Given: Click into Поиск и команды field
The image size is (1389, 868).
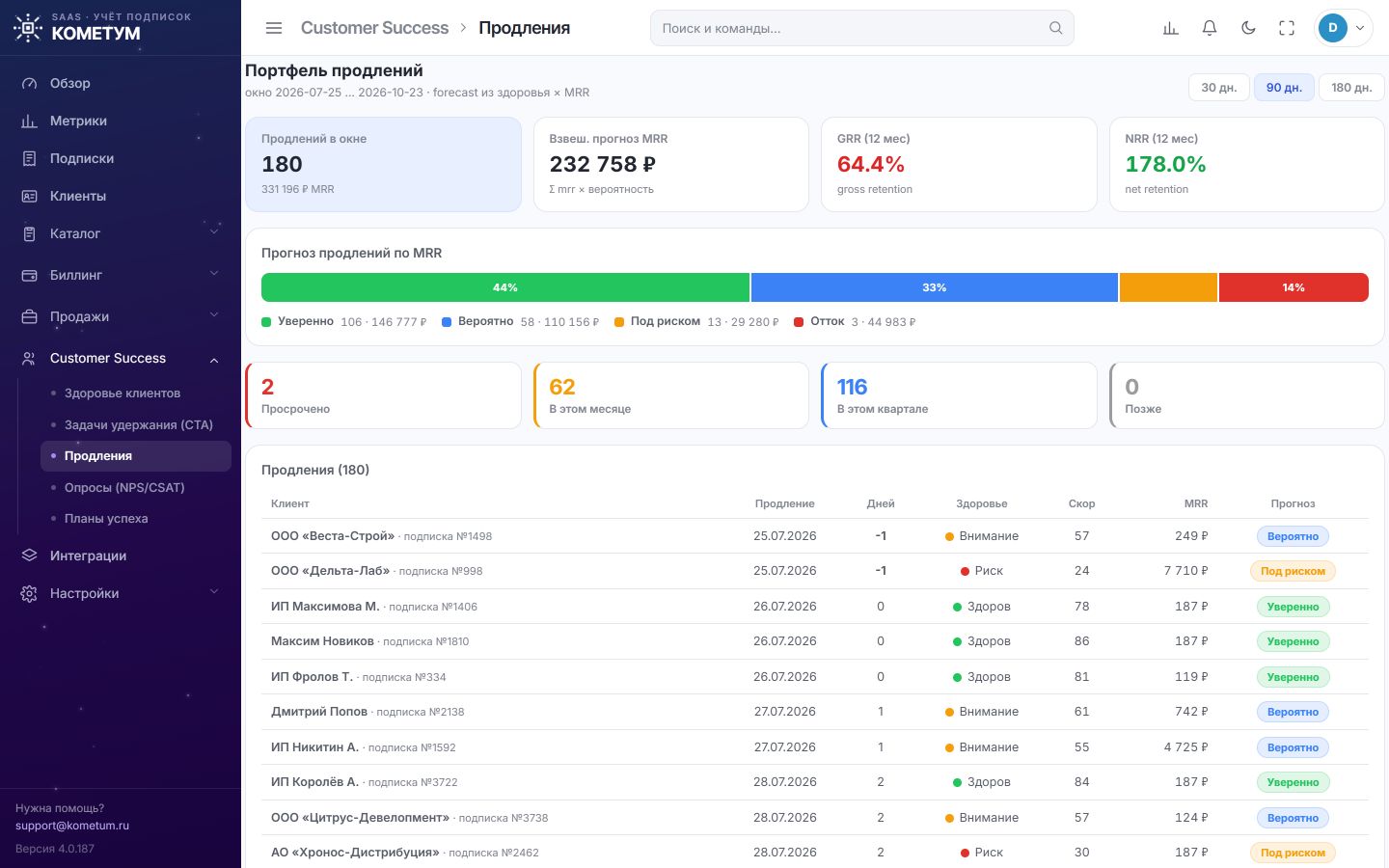Looking at the screenshot, I should click(862, 28).
